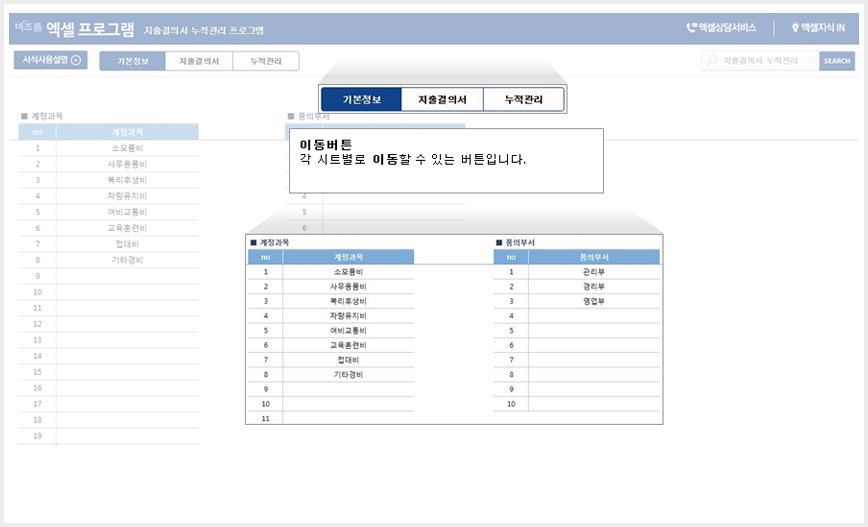Screen dimensions: 868x527
Task: Click the pin icon beside 엑셀지식IN
Action: (x=795, y=27)
